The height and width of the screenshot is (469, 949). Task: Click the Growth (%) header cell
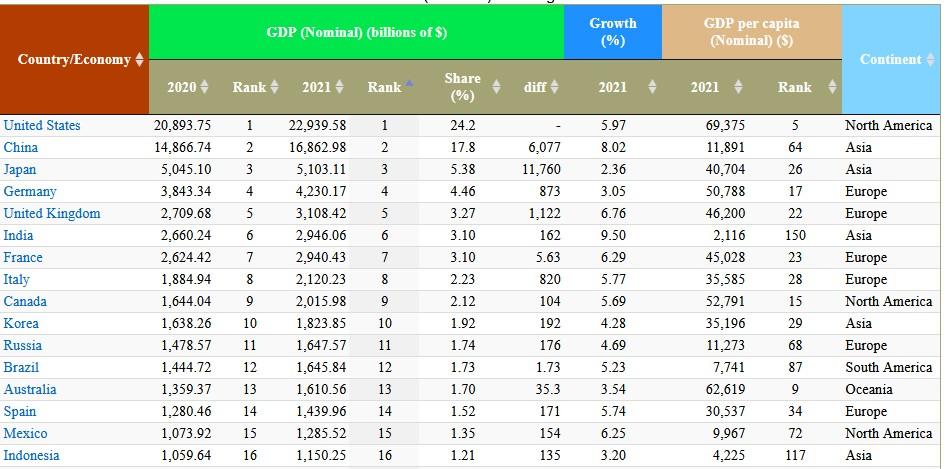(613, 32)
